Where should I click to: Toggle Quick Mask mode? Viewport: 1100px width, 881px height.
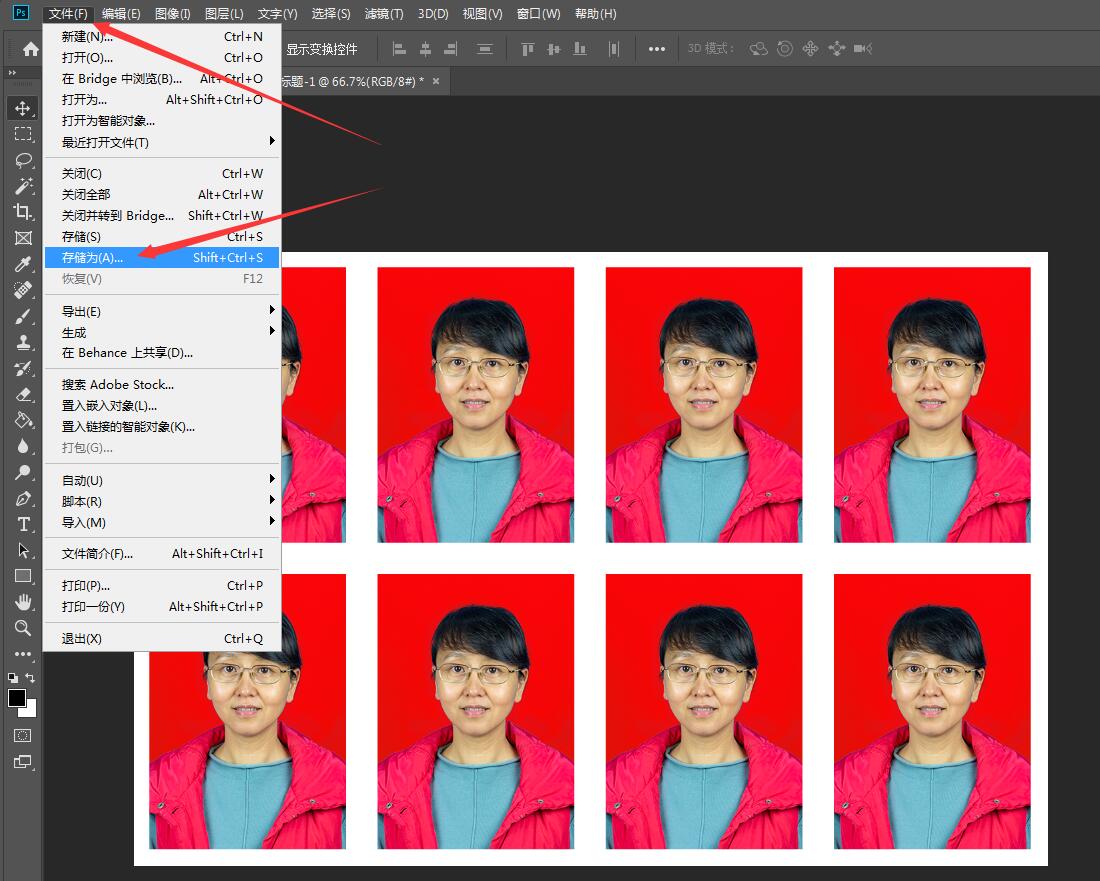click(x=22, y=735)
